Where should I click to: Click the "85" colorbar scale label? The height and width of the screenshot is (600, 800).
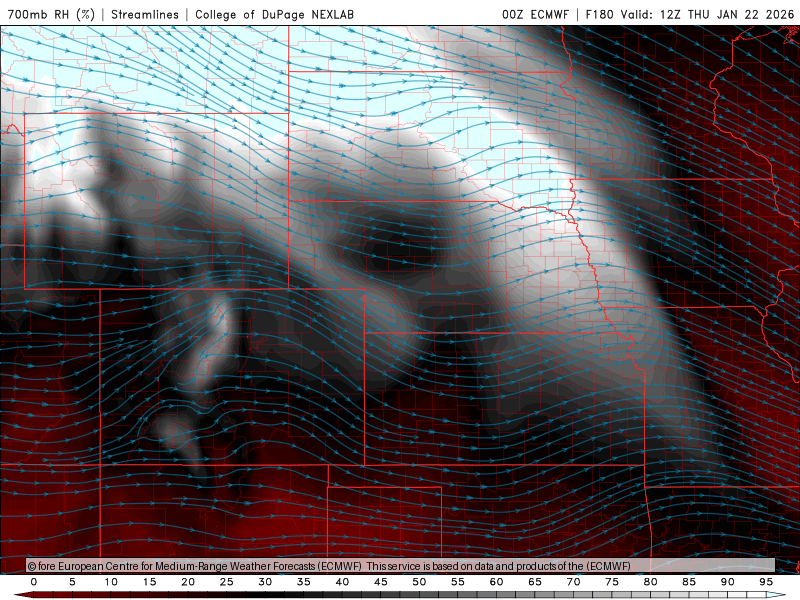click(x=689, y=582)
